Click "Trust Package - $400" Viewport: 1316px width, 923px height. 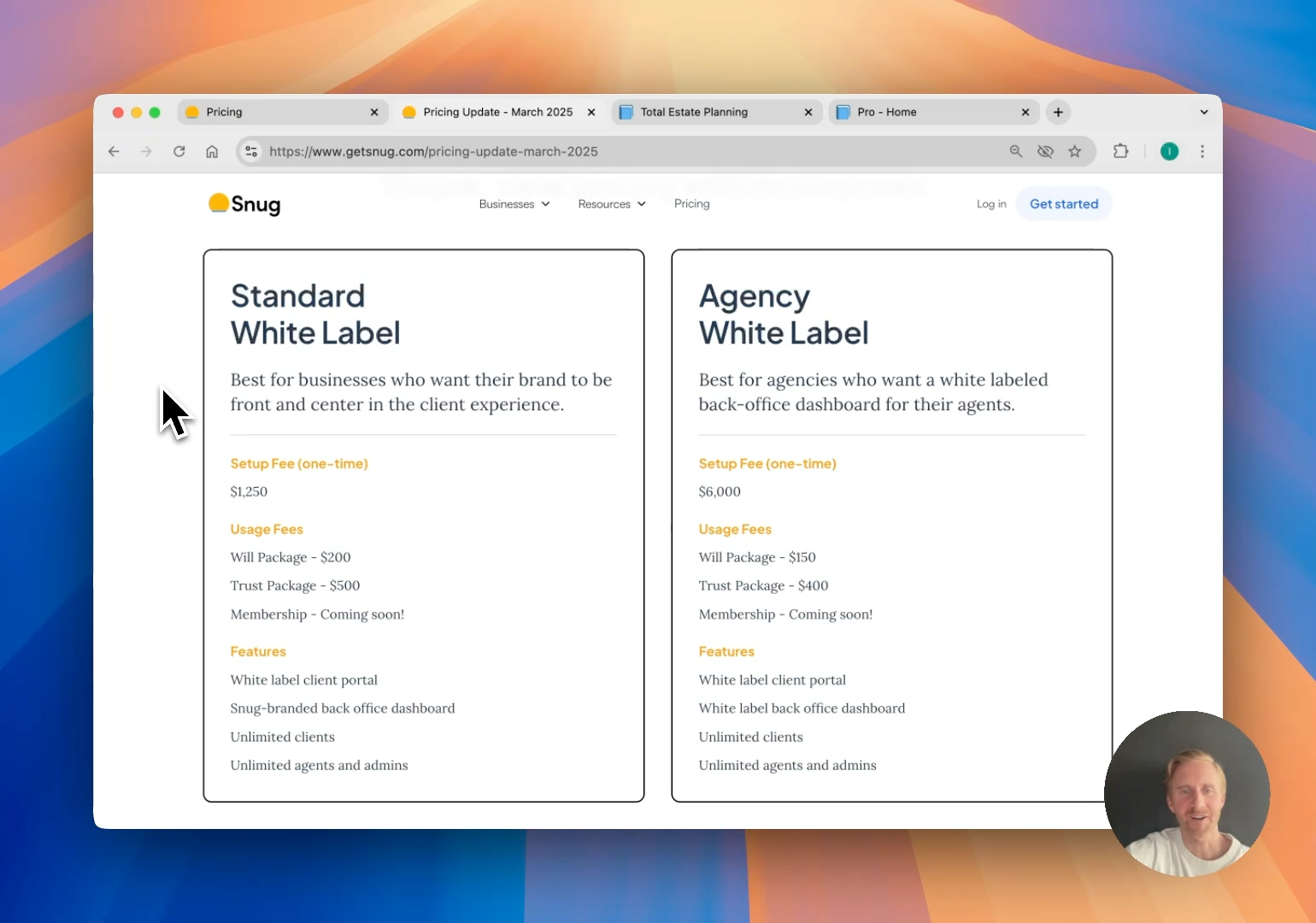(x=763, y=585)
